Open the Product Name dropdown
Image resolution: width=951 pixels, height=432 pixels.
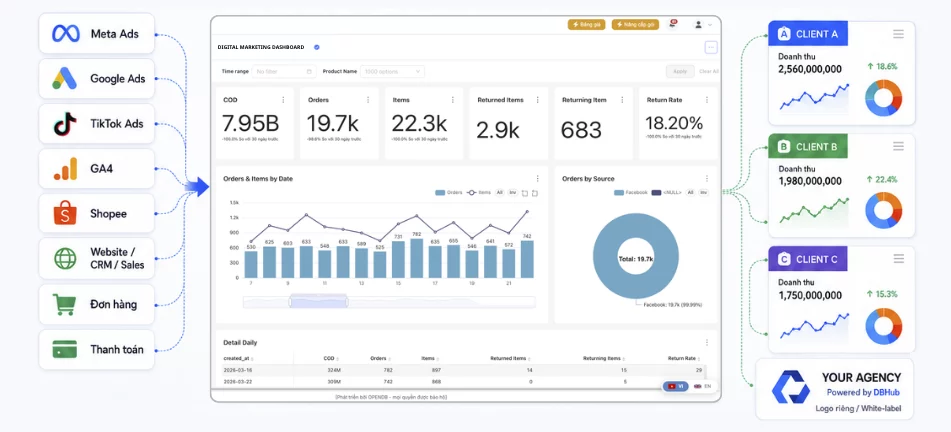point(392,72)
